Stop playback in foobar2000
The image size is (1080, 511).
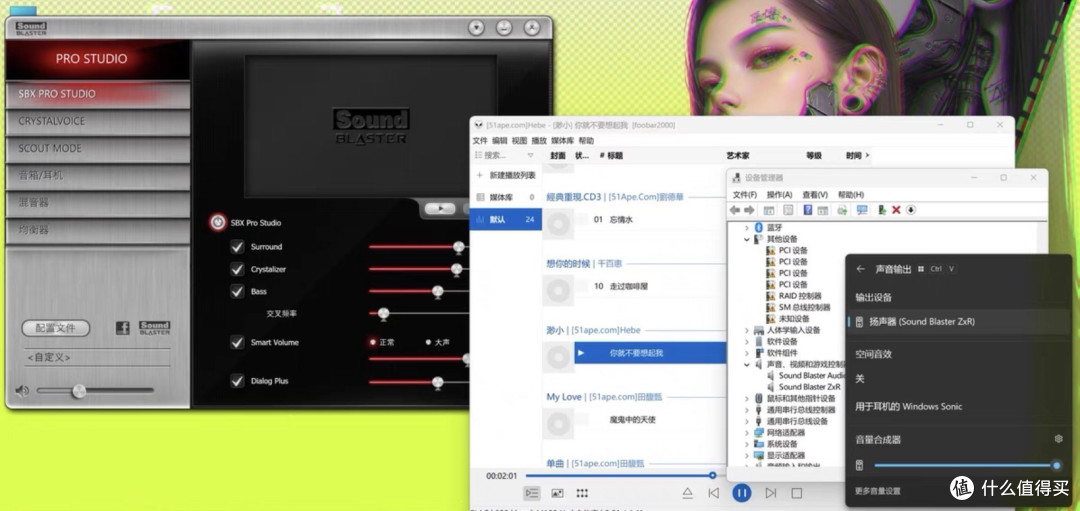(797, 493)
